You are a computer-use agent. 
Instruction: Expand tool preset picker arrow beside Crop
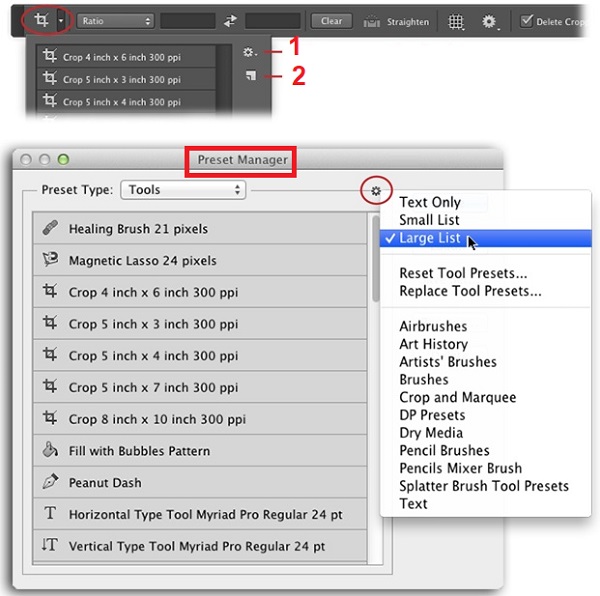[60, 21]
